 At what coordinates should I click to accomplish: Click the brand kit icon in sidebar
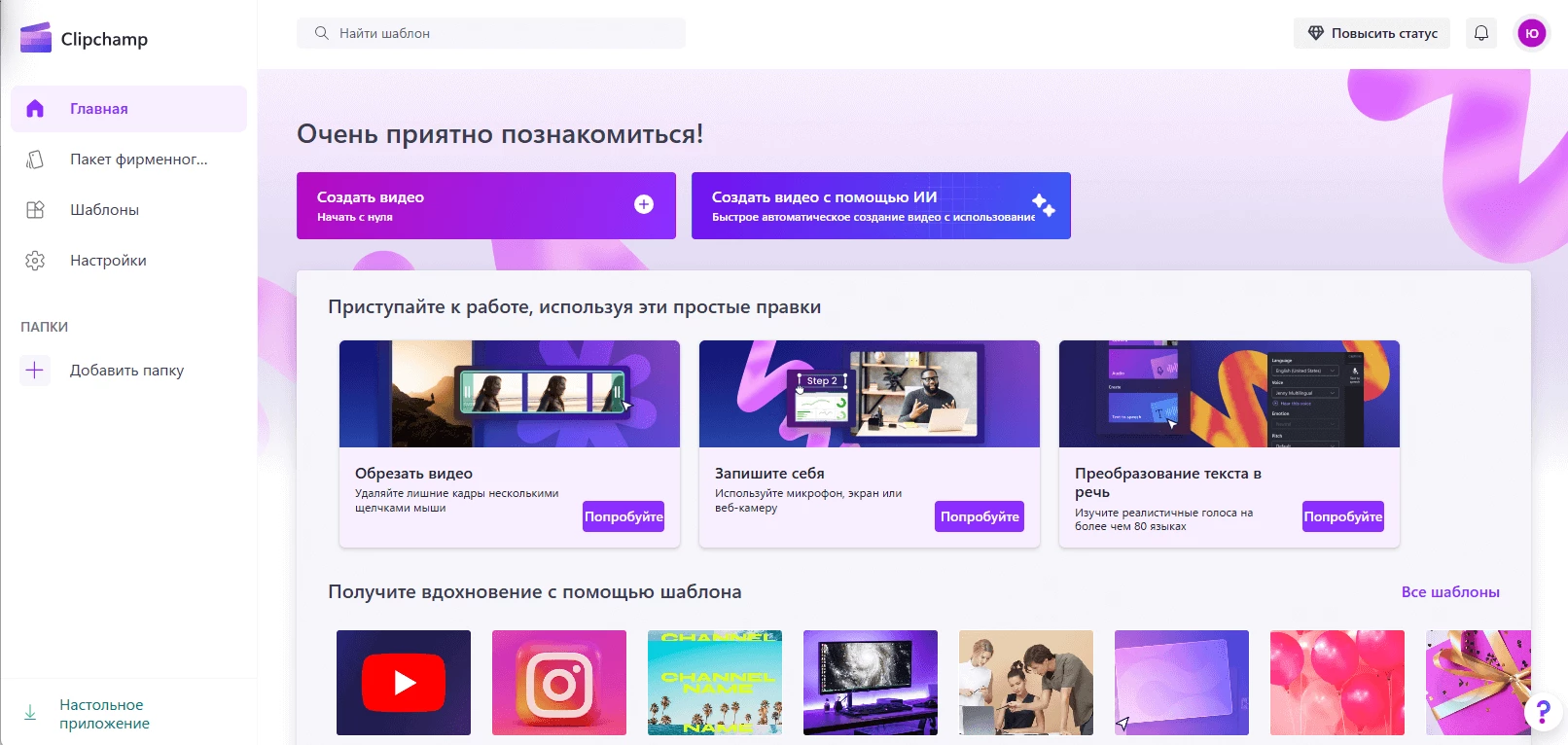tap(35, 160)
